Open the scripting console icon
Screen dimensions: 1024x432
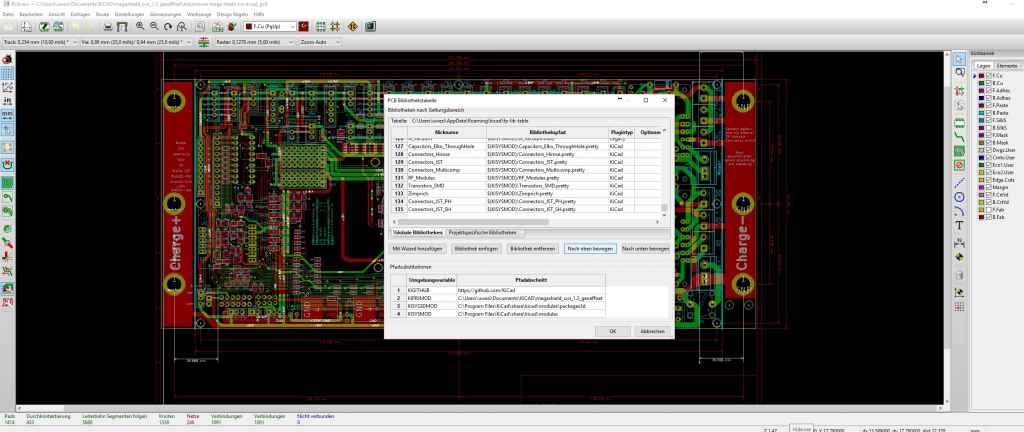(x=370, y=27)
